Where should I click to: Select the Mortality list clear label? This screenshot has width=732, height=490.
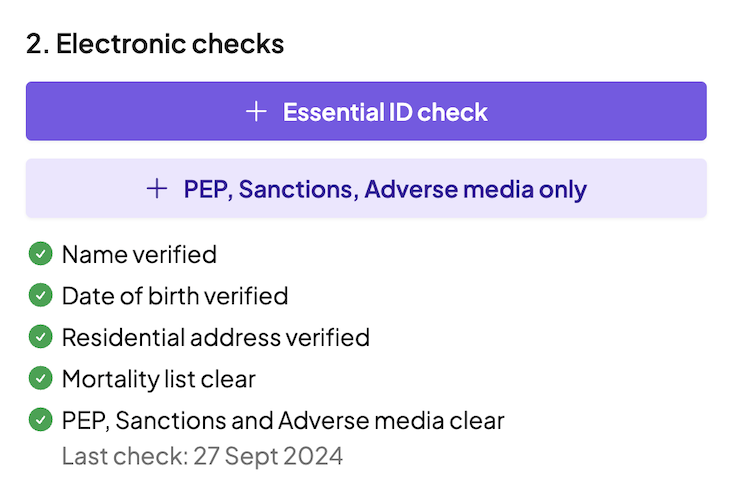point(159,379)
